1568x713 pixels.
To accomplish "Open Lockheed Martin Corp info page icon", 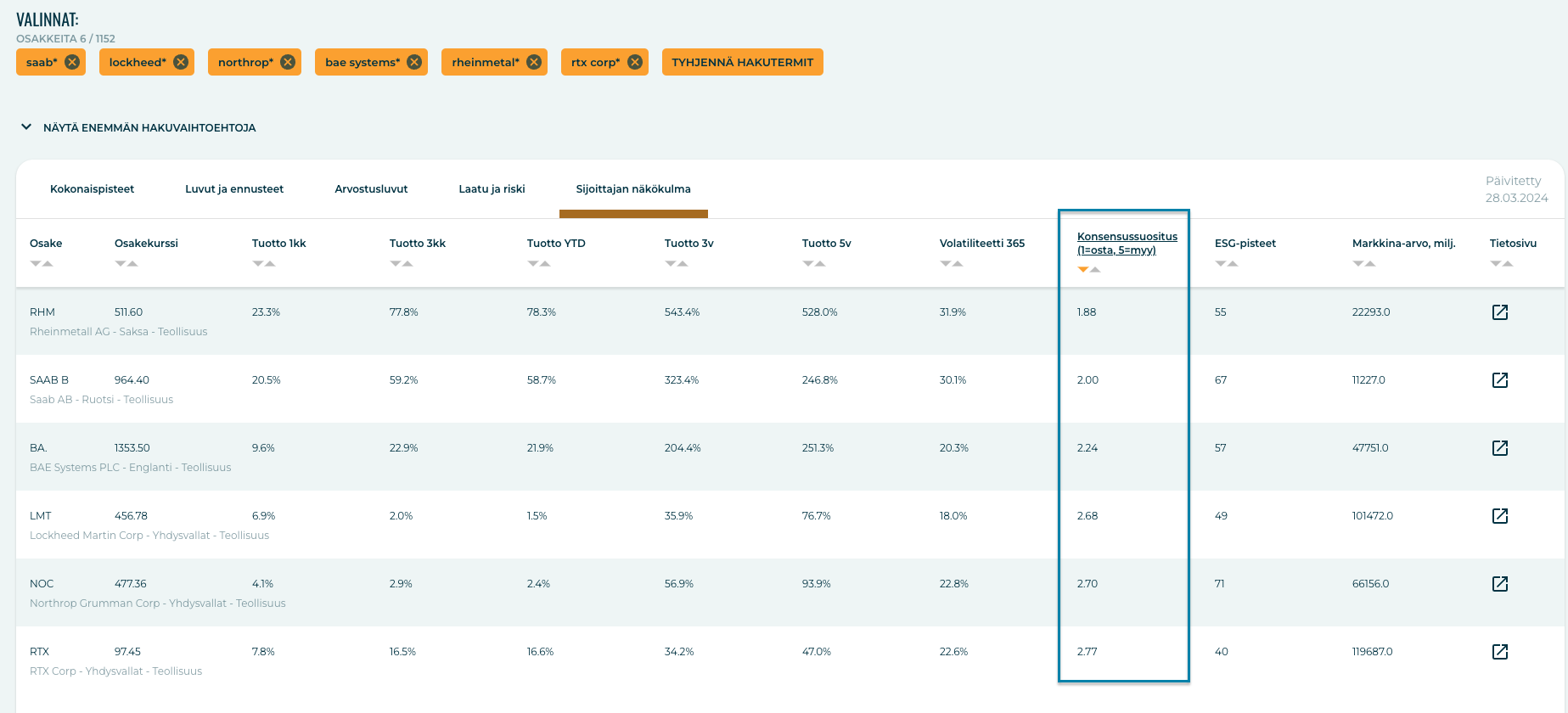I will [x=1500, y=516].
